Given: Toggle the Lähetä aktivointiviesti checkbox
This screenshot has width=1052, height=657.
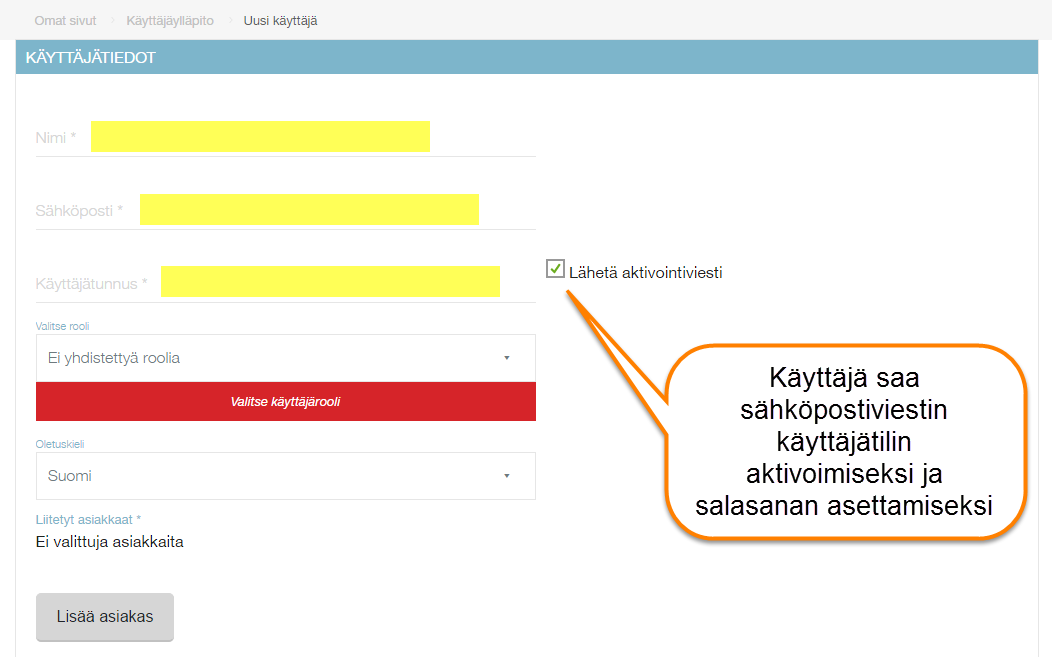Looking at the screenshot, I should tap(555, 269).
